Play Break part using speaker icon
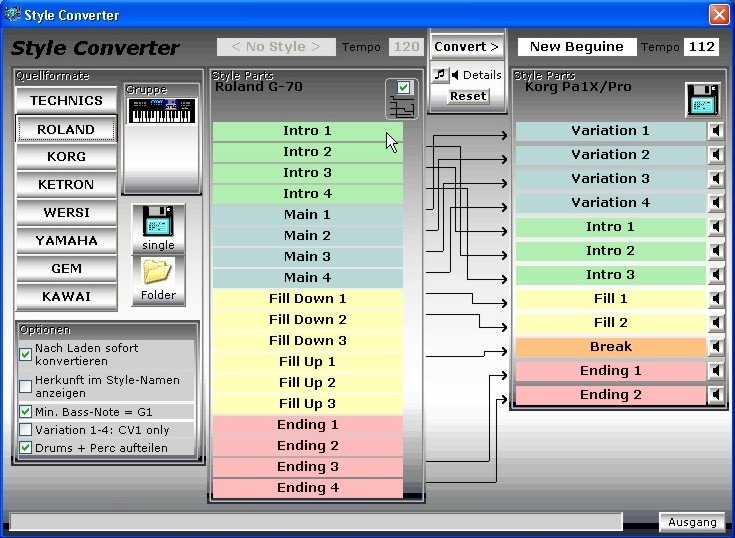735x538 pixels. (x=715, y=347)
